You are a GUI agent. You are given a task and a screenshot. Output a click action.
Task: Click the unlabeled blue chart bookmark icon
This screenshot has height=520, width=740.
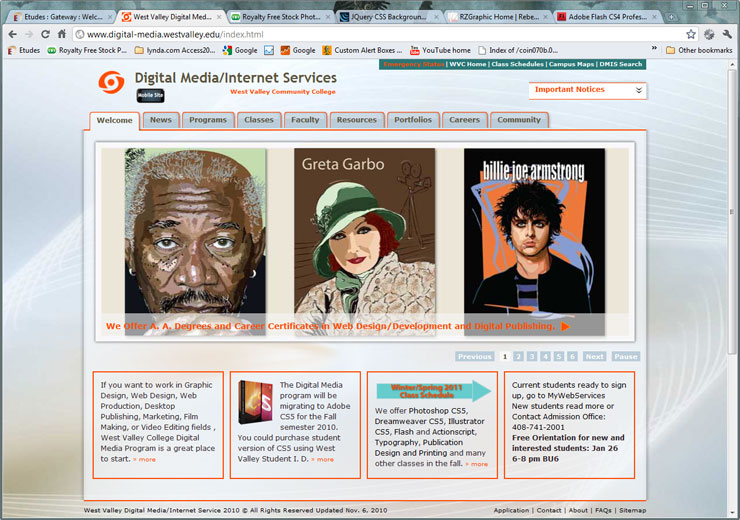point(269,50)
